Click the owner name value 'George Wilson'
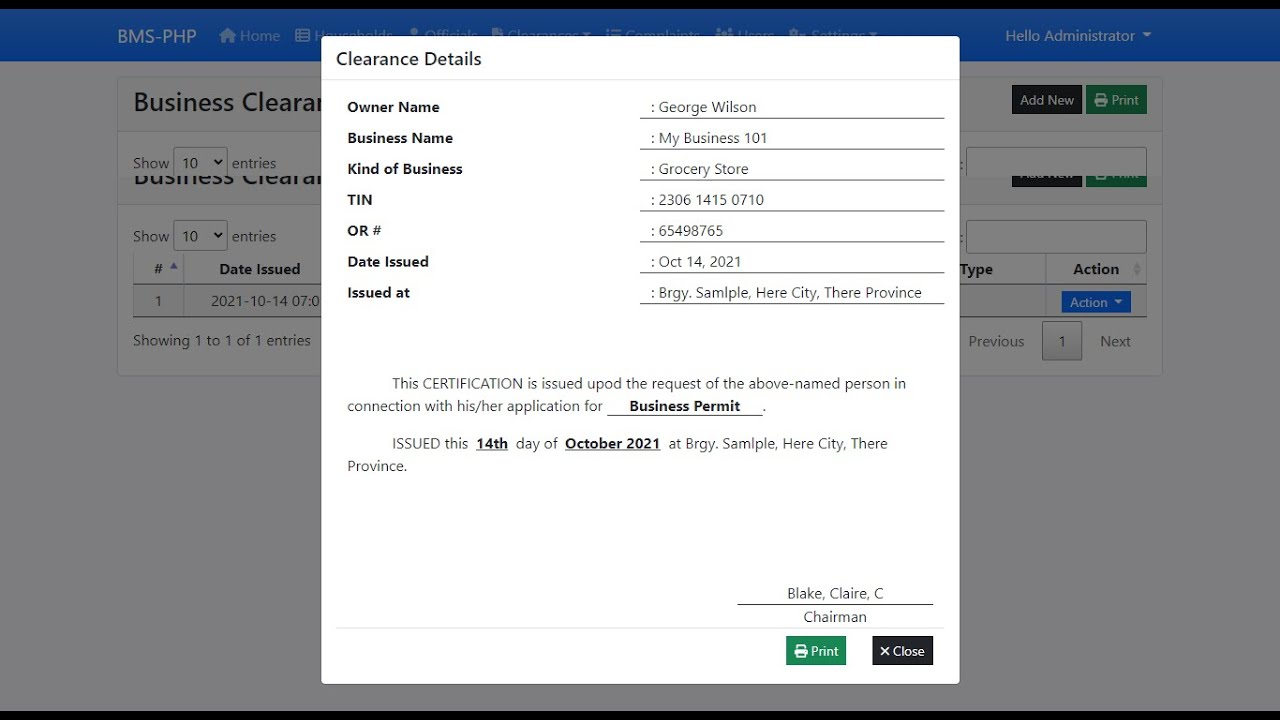The image size is (1280, 720). [x=708, y=107]
